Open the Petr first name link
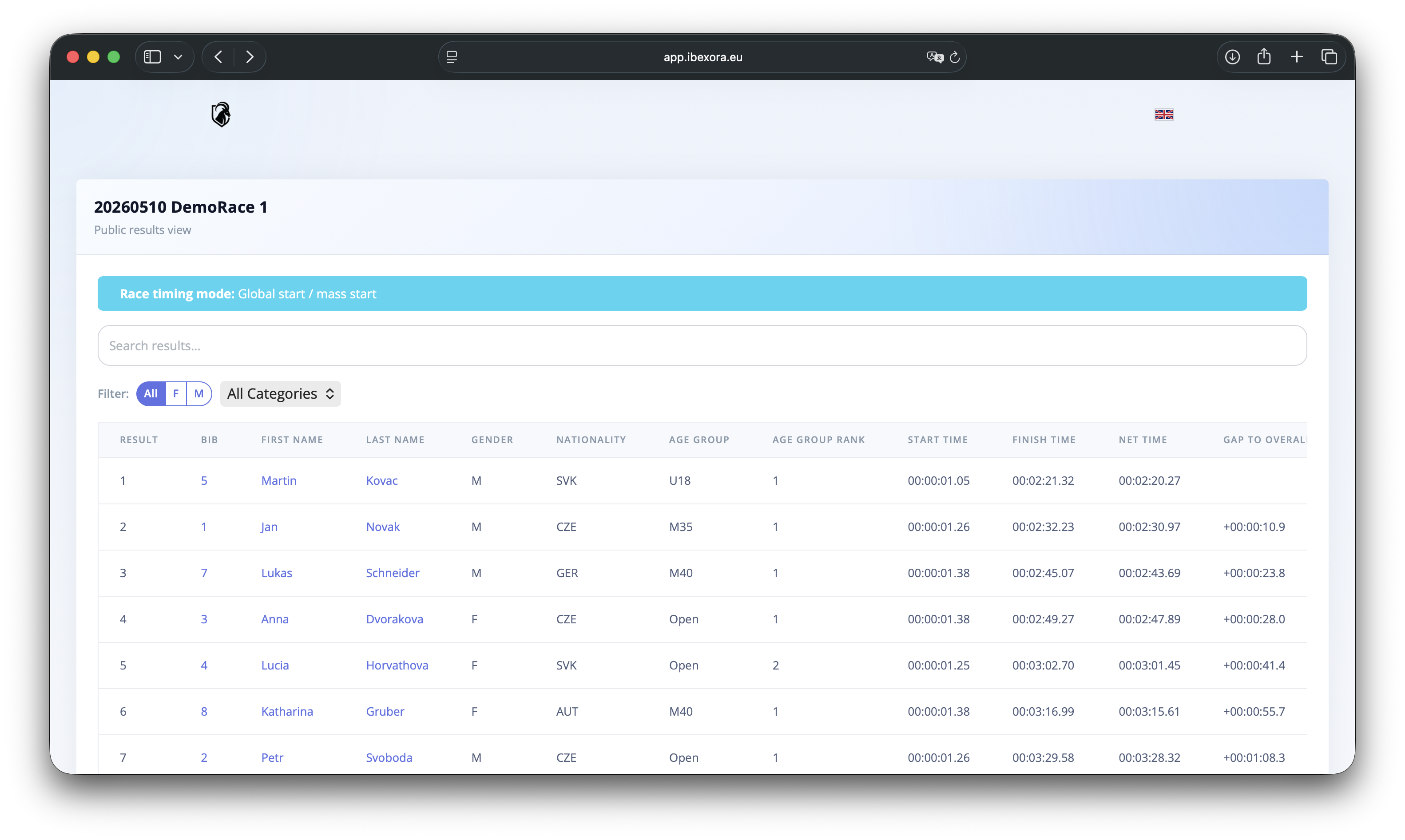The width and height of the screenshot is (1405, 840). click(x=272, y=758)
